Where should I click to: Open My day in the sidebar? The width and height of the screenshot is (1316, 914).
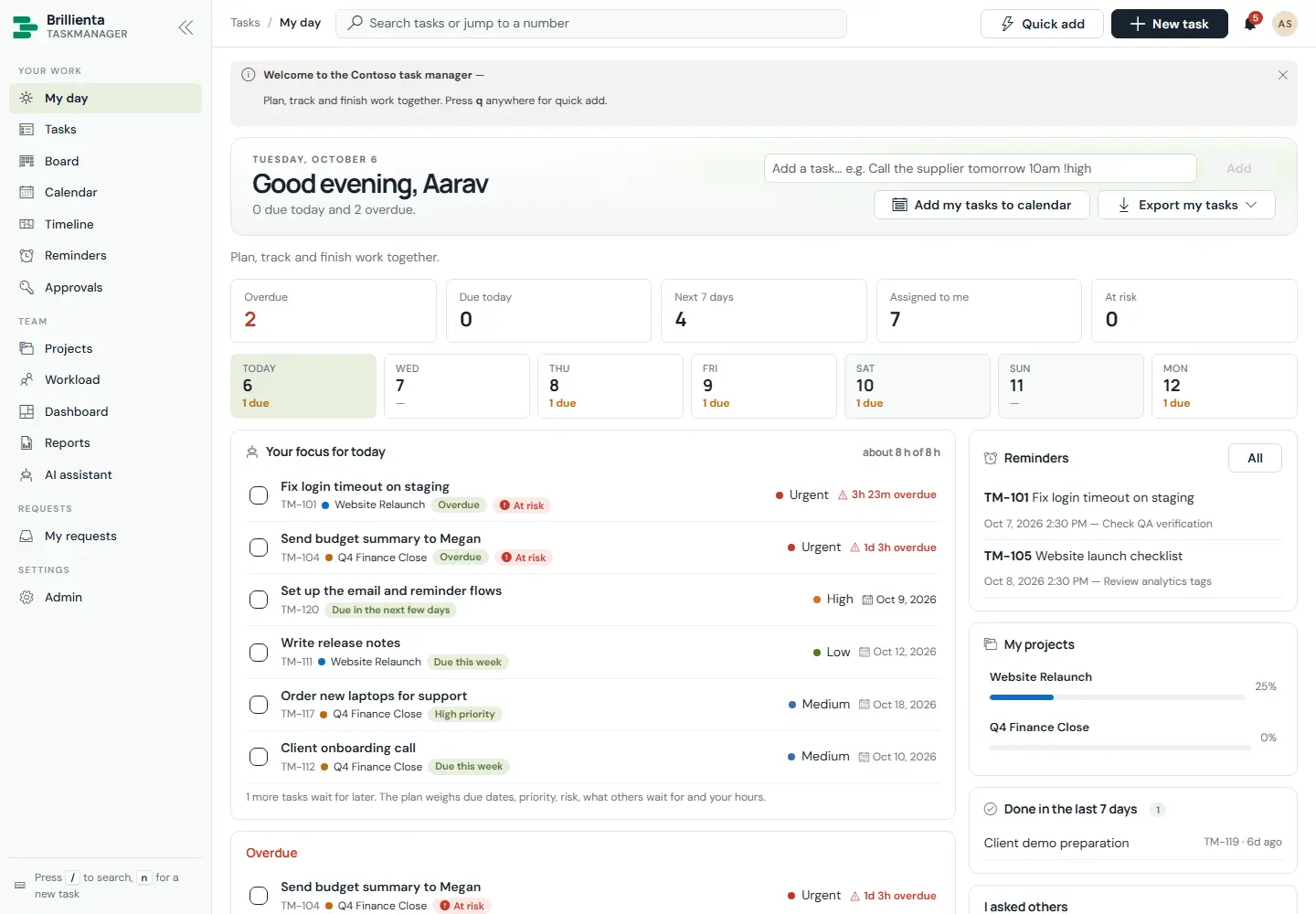click(x=105, y=98)
